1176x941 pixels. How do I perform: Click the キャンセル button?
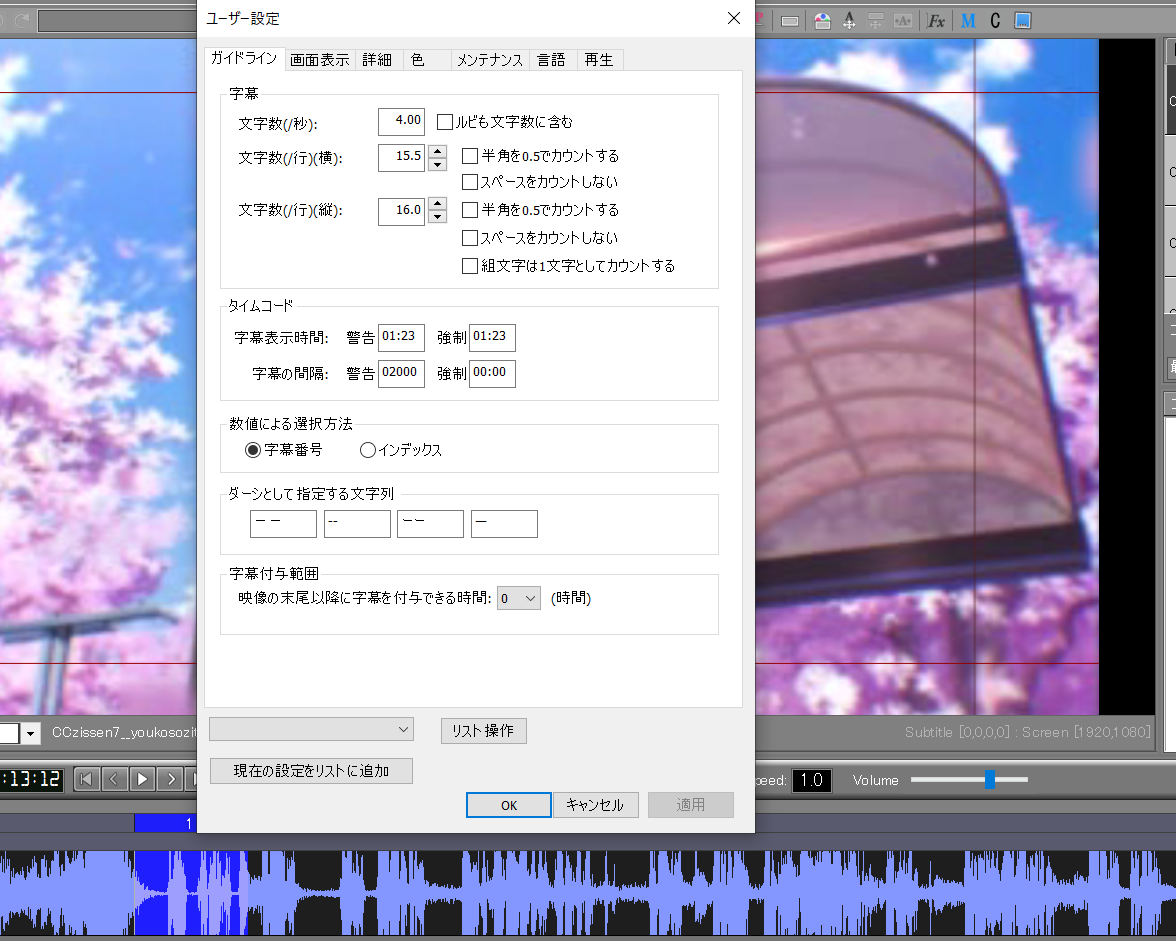596,805
